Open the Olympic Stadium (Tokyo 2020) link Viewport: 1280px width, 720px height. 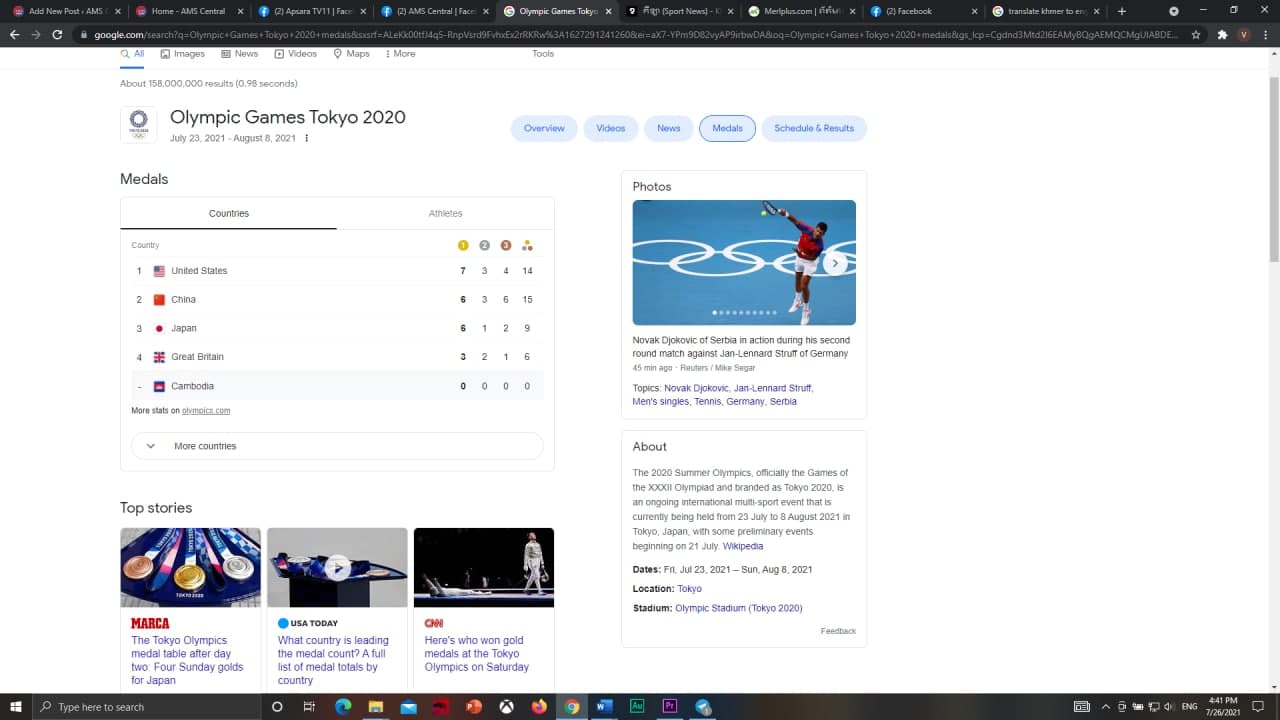(x=739, y=608)
